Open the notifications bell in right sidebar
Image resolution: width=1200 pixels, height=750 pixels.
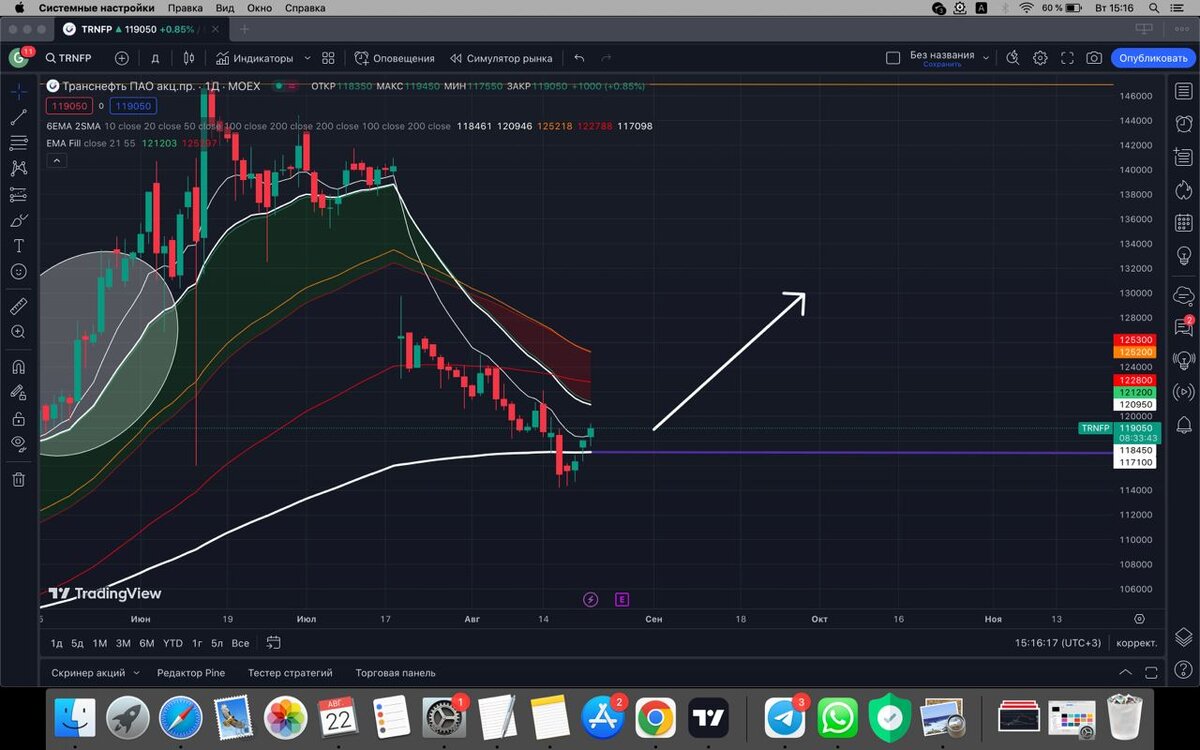point(1184,425)
